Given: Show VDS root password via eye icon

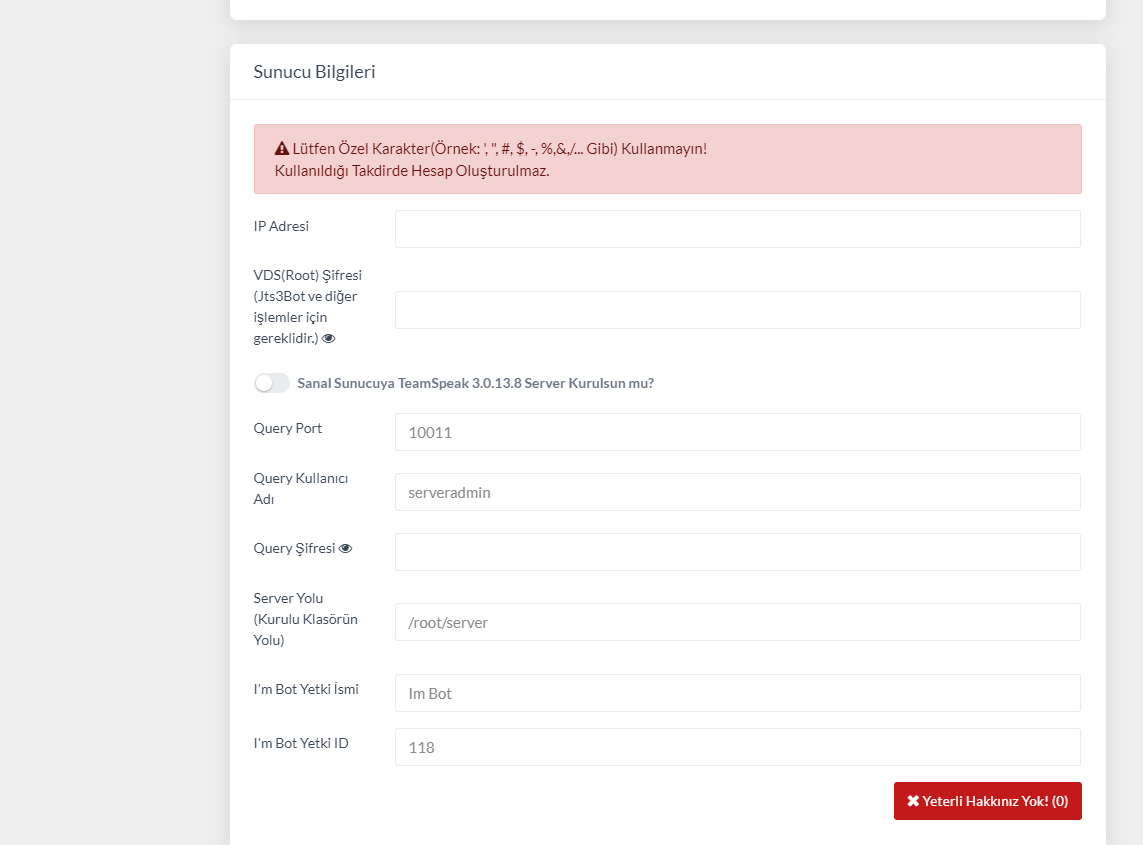Looking at the screenshot, I should pos(329,338).
